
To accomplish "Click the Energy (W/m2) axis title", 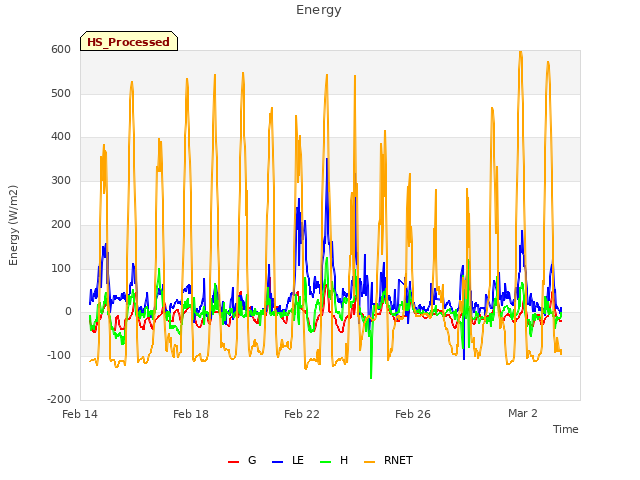I will click(x=13, y=225).
